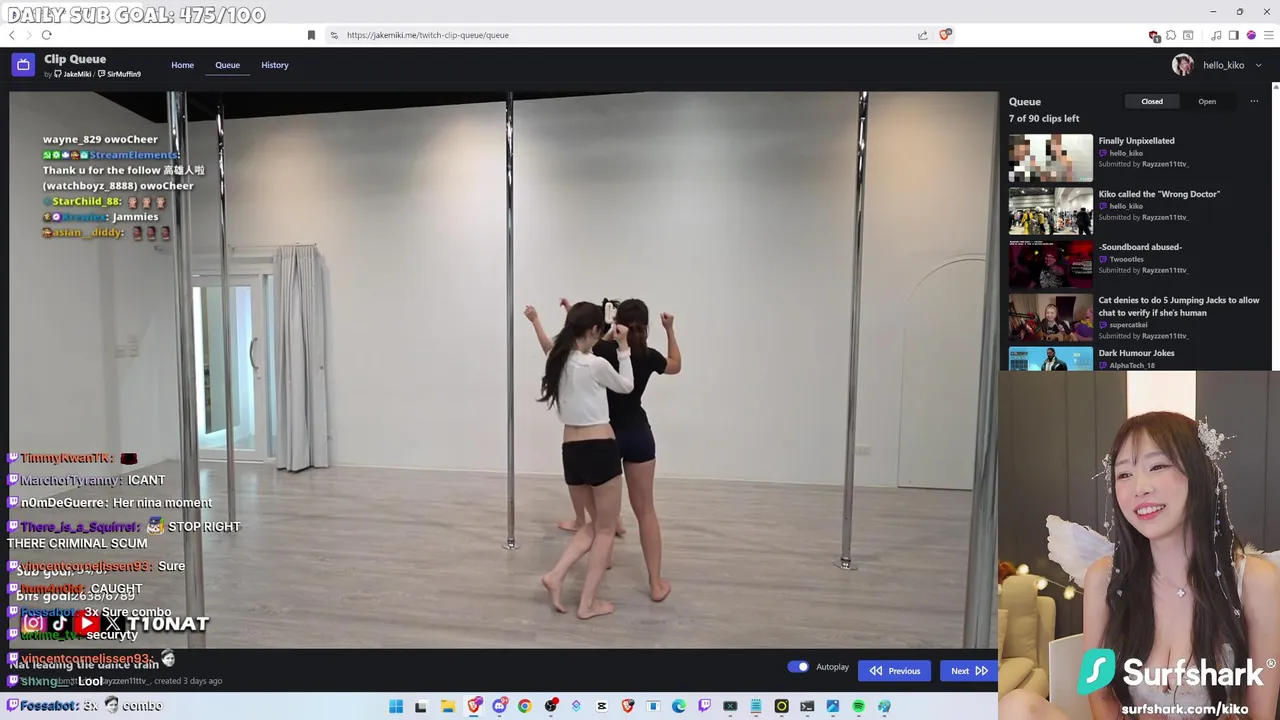
Task: Select the Finally Unpixellated clip thumbnail
Action: [1051, 158]
